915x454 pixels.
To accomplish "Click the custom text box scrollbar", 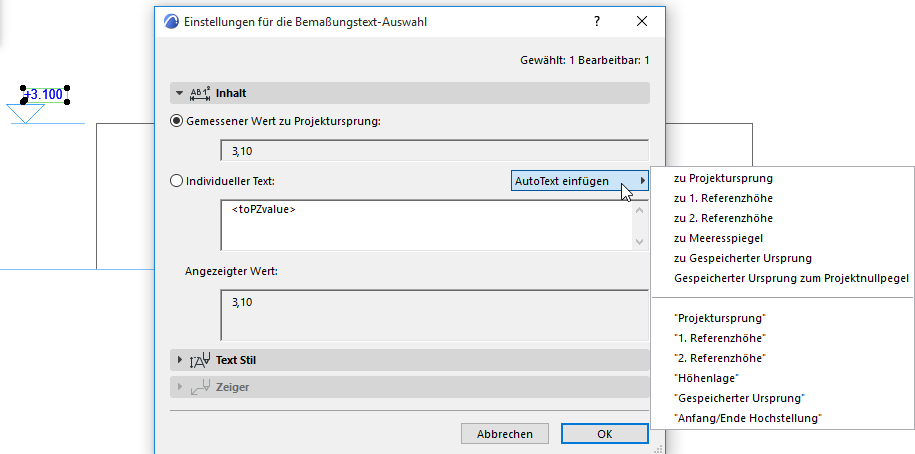I will click(x=640, y=225).
